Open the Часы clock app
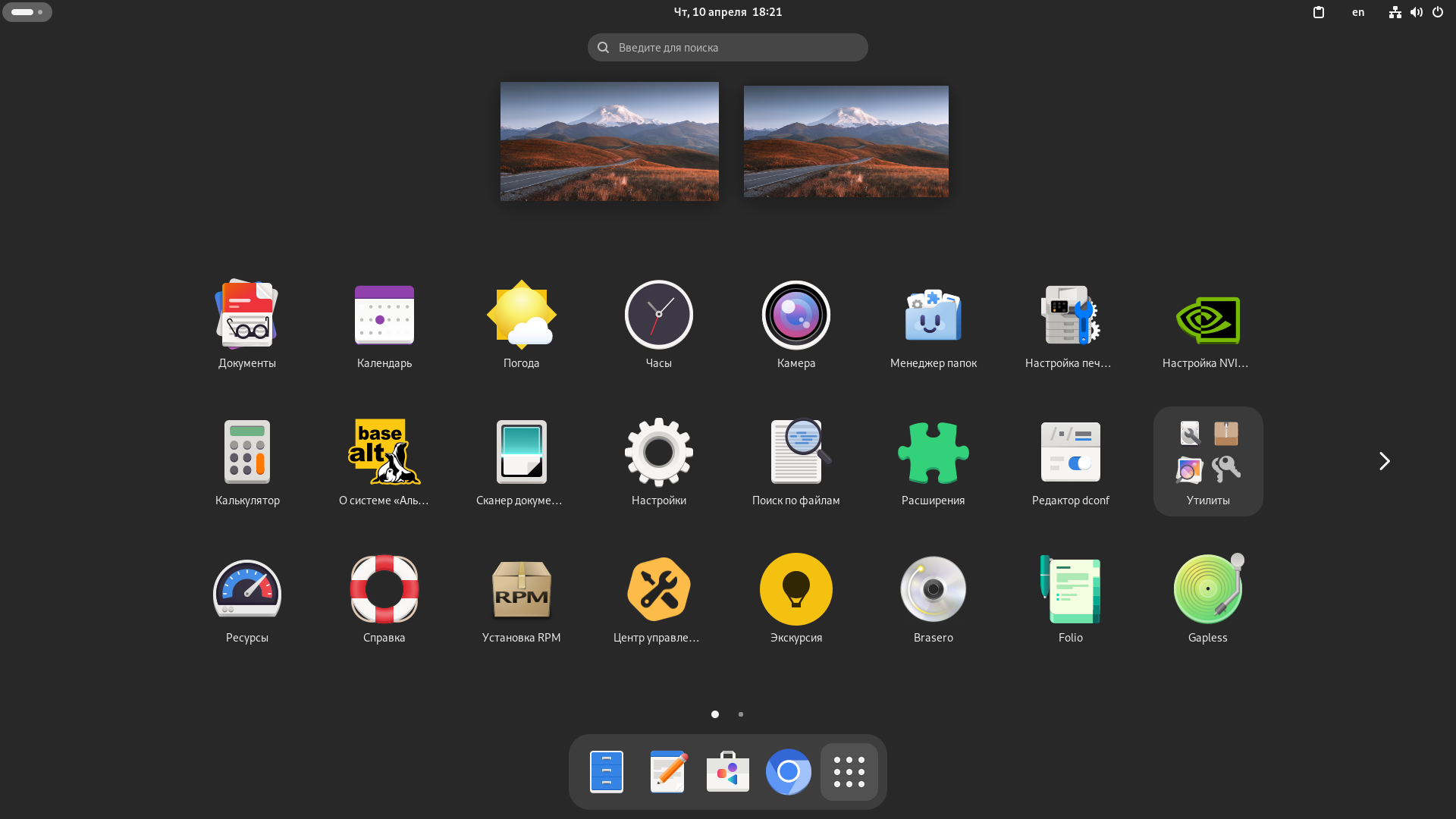This screenshot has height=819, width=1456. click(x=659, y=324)
